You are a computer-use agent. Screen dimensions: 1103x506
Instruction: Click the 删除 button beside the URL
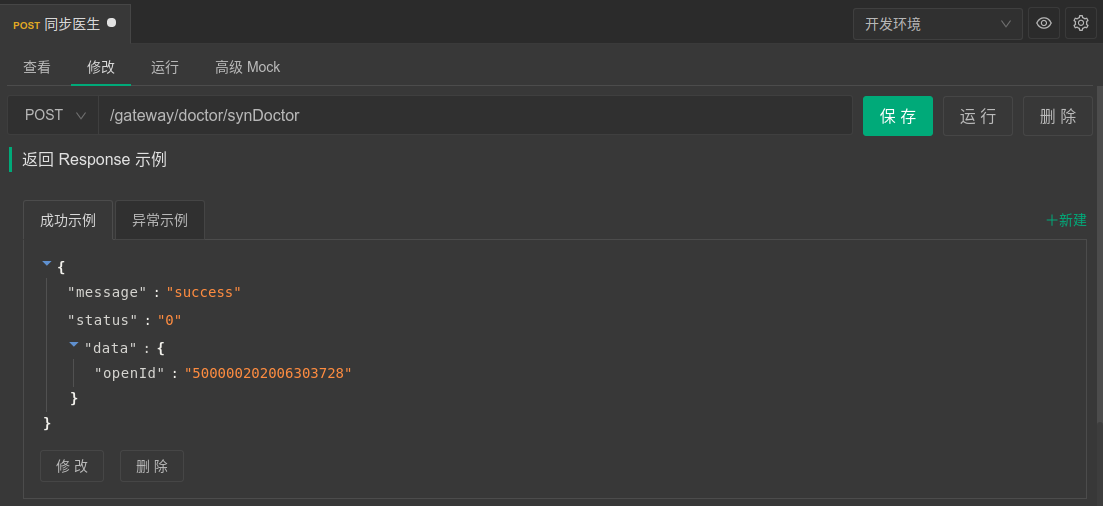tap(1058, 116)
